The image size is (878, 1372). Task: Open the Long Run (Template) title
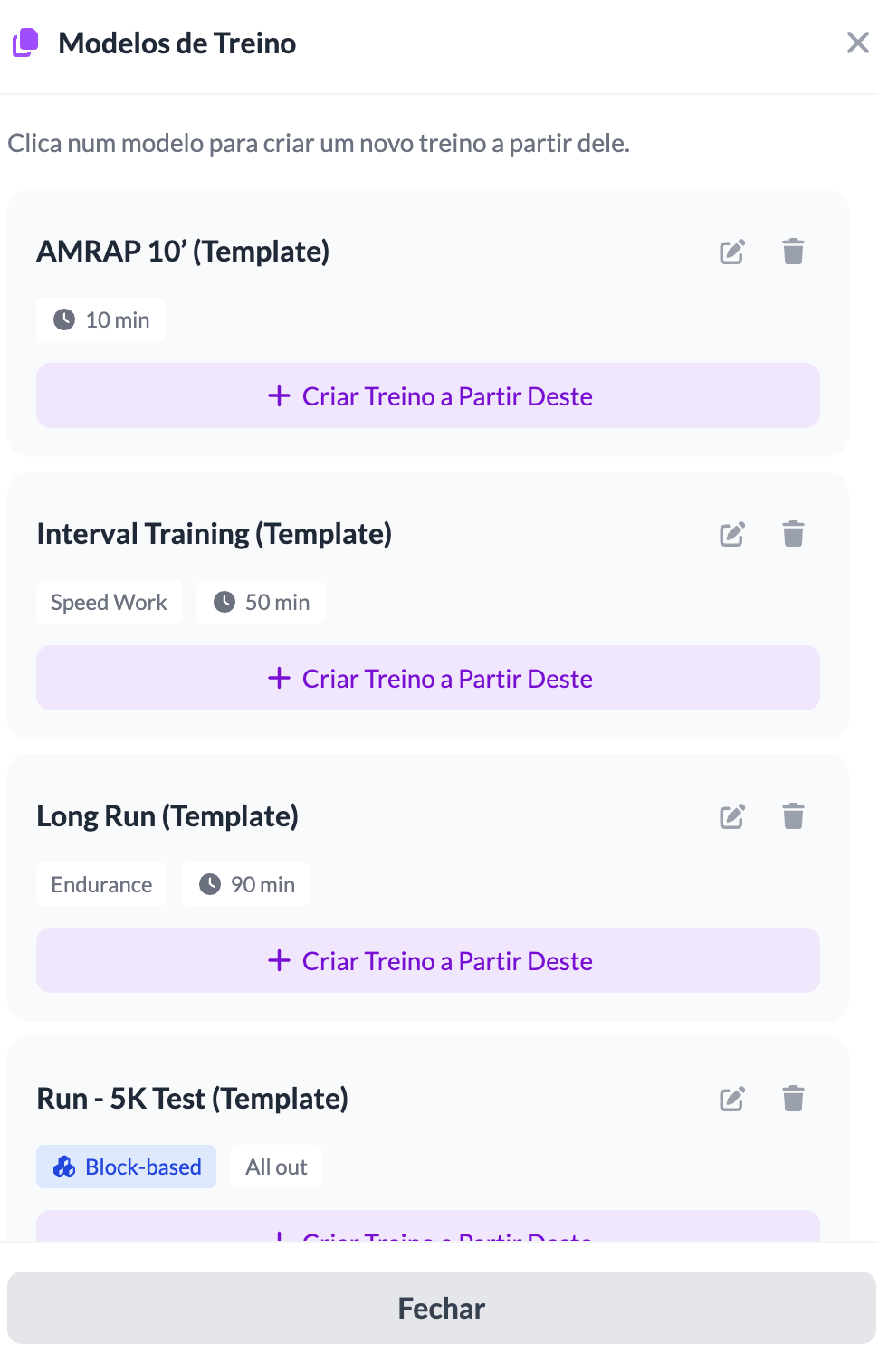tap(167, 816)
